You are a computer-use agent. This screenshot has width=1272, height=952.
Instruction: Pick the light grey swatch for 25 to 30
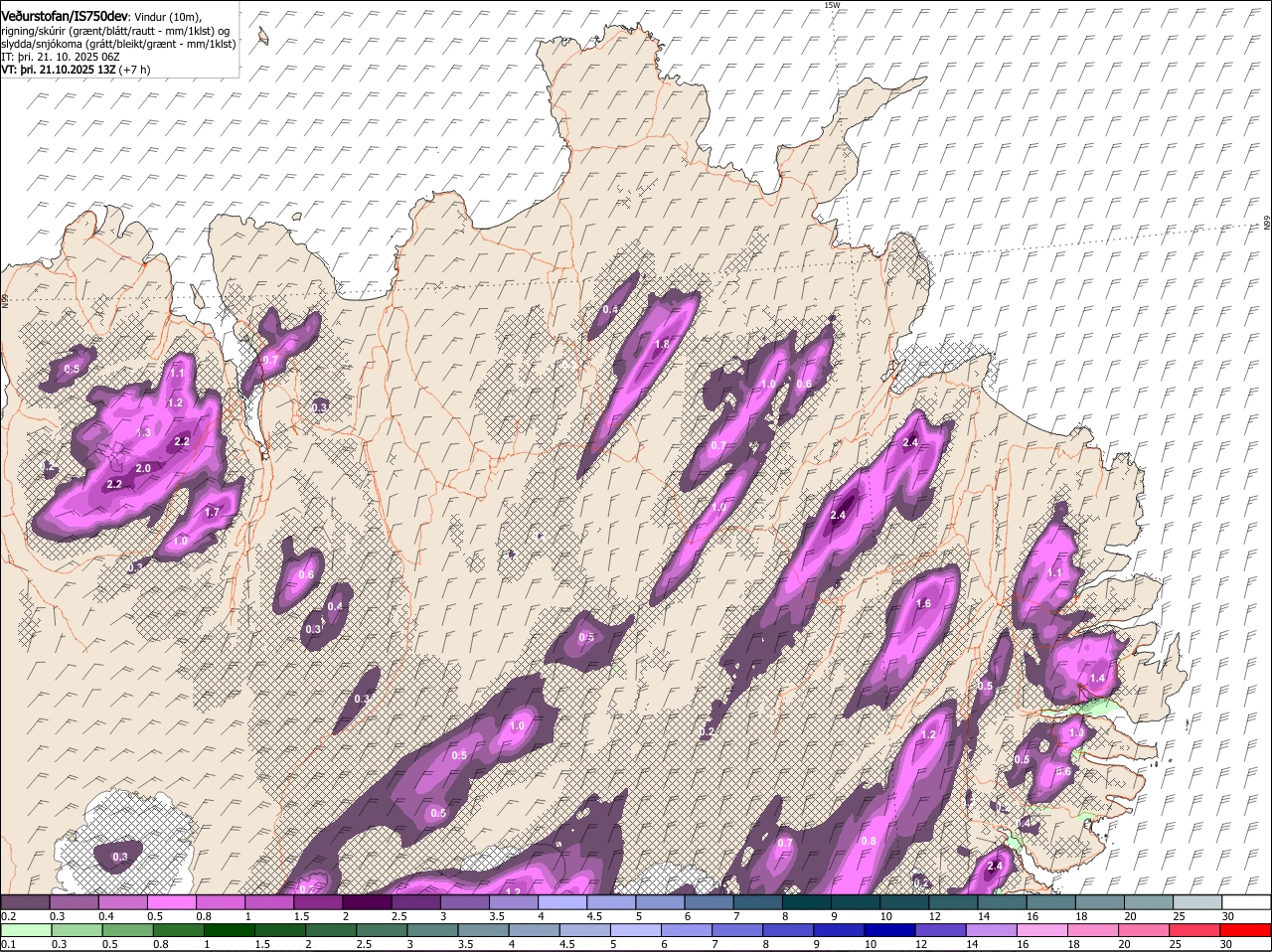tap(1198, 902)
